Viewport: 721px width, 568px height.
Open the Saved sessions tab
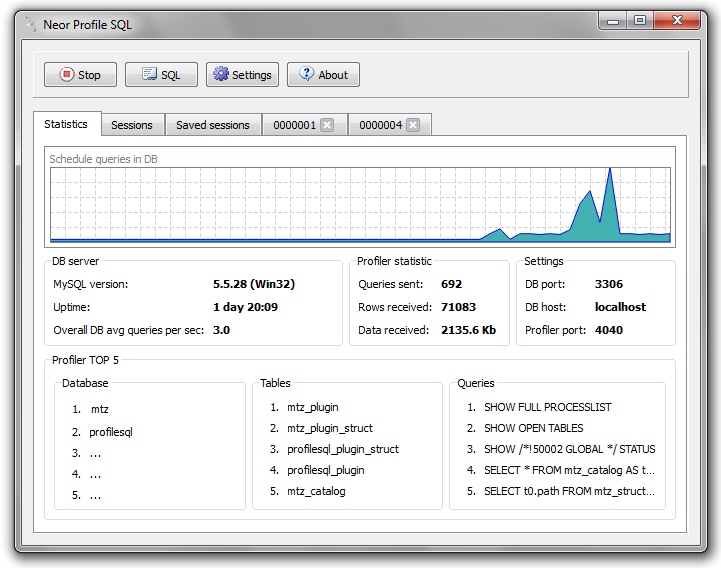(213, 125)
